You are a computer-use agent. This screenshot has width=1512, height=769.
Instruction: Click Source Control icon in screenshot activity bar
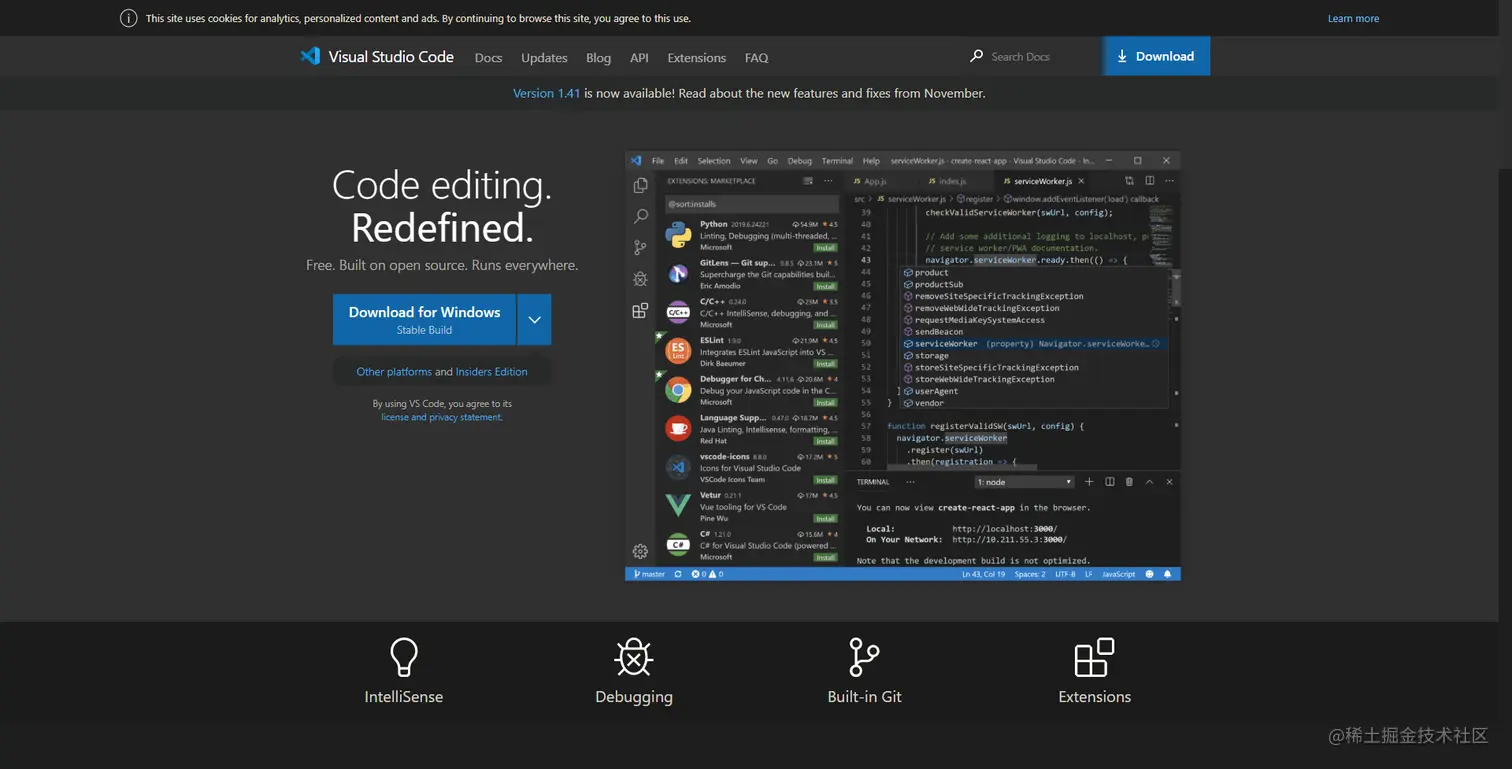pos(640,247)
